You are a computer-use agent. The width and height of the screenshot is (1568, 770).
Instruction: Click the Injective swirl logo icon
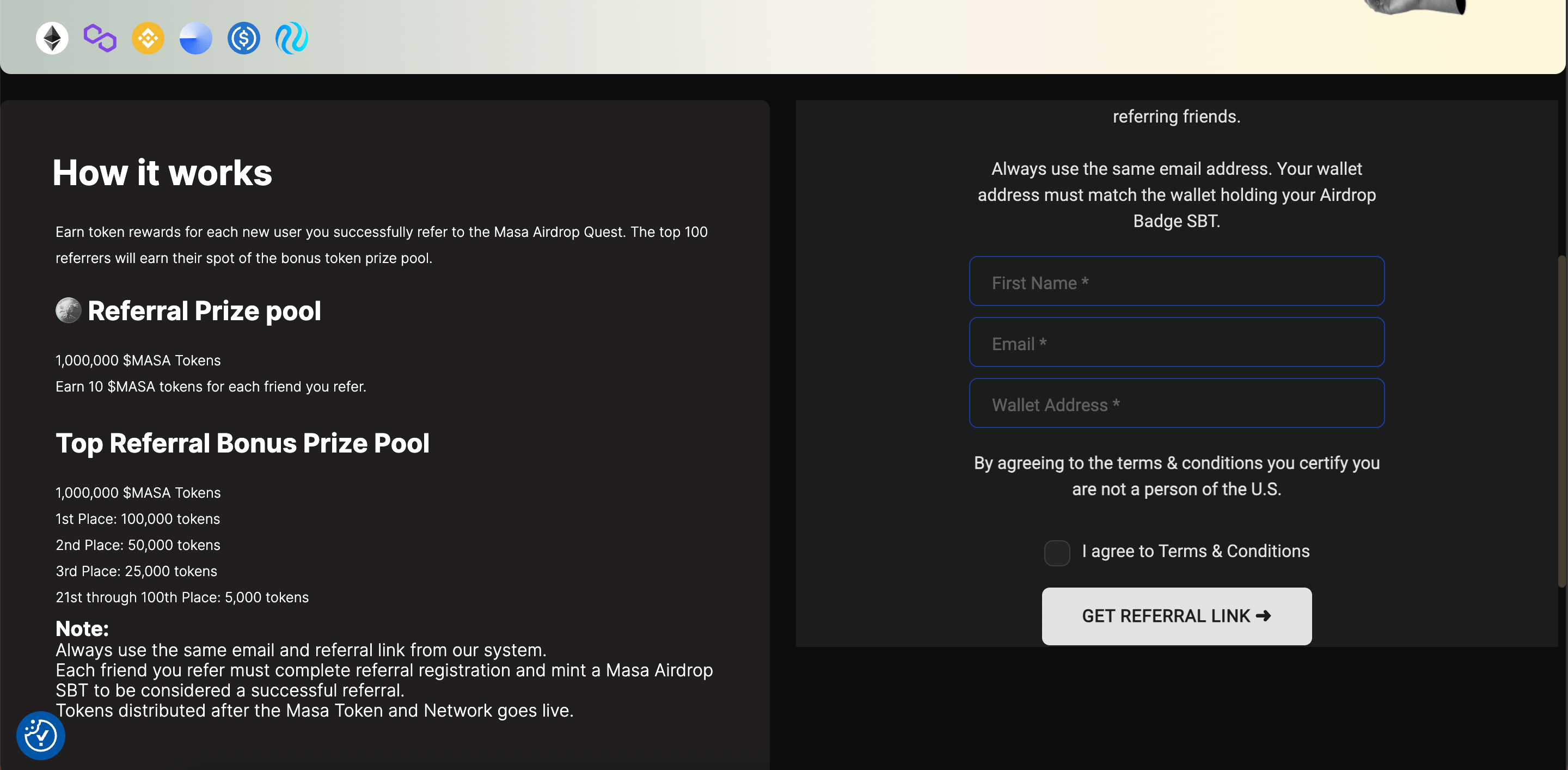click(x=292, y=39)
